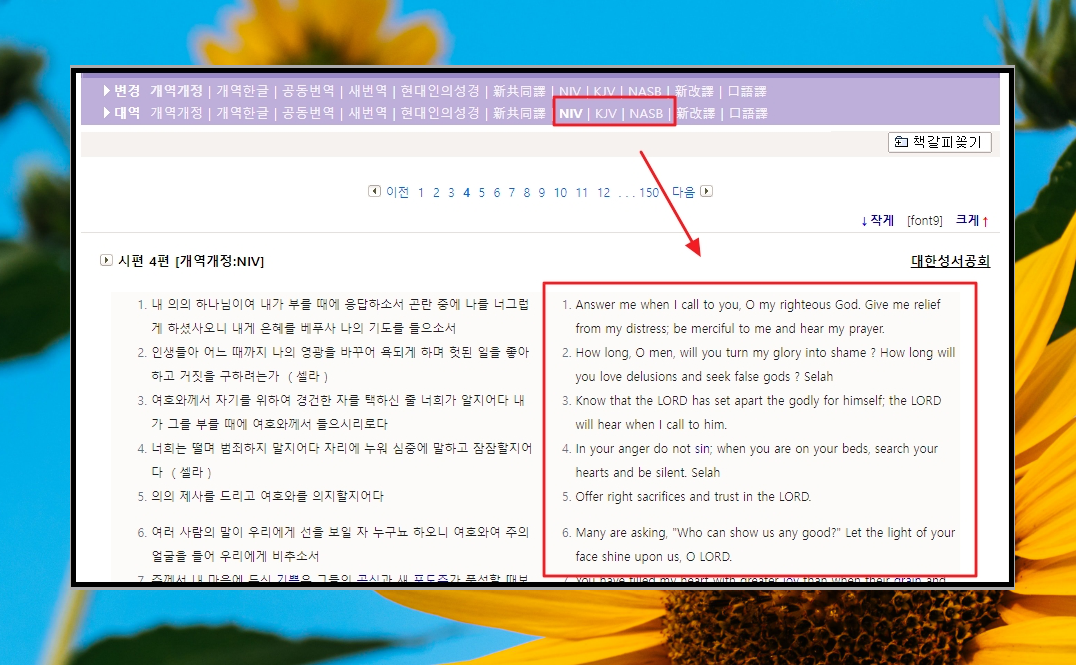The height and width of the screenshot is (665, 1076).
Task: Open chapter 5 in the pagination
Action: tap(482, 192)
